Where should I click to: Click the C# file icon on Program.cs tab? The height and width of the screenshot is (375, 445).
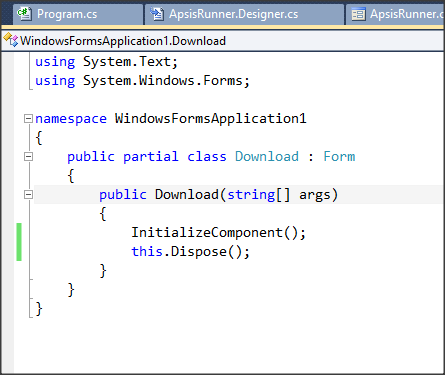click(25, 14)
